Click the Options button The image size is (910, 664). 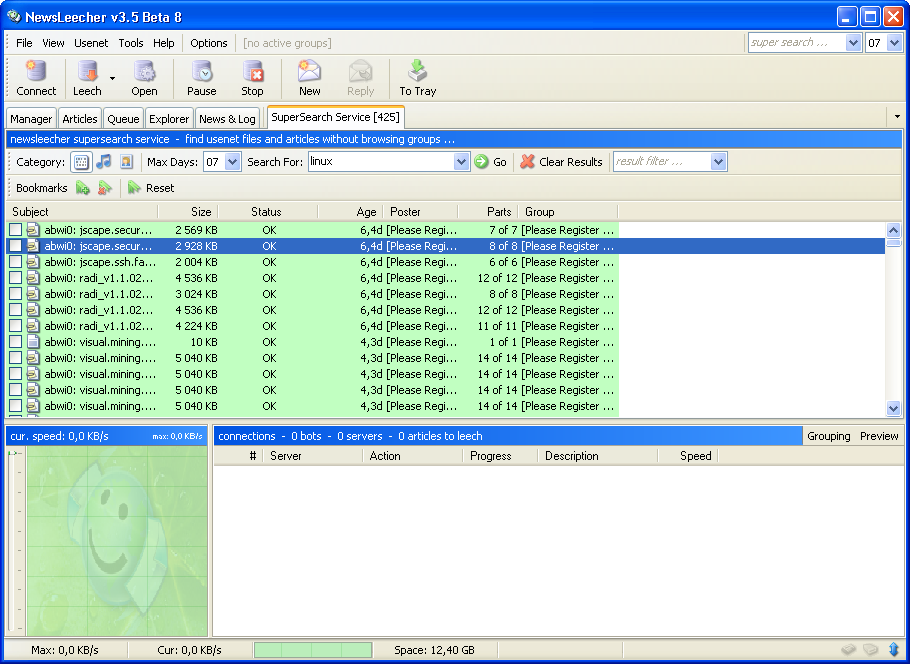(x=208, y=43)
